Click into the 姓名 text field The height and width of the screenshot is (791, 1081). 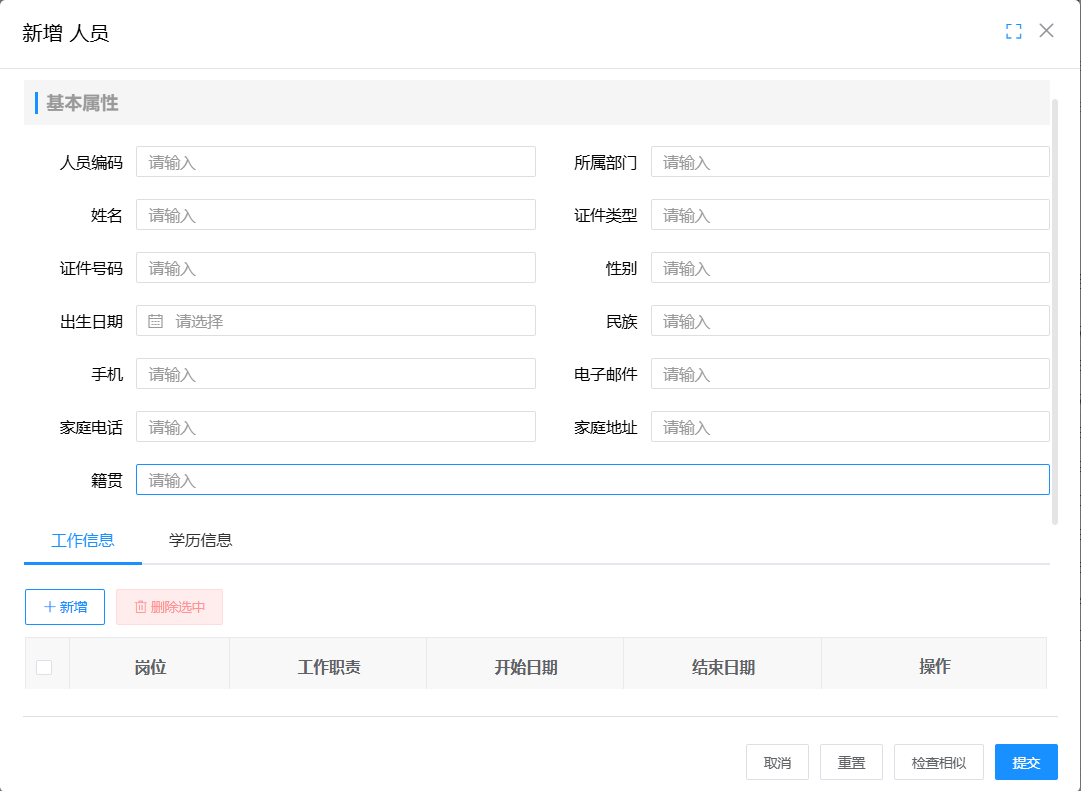tap(335, 215)
